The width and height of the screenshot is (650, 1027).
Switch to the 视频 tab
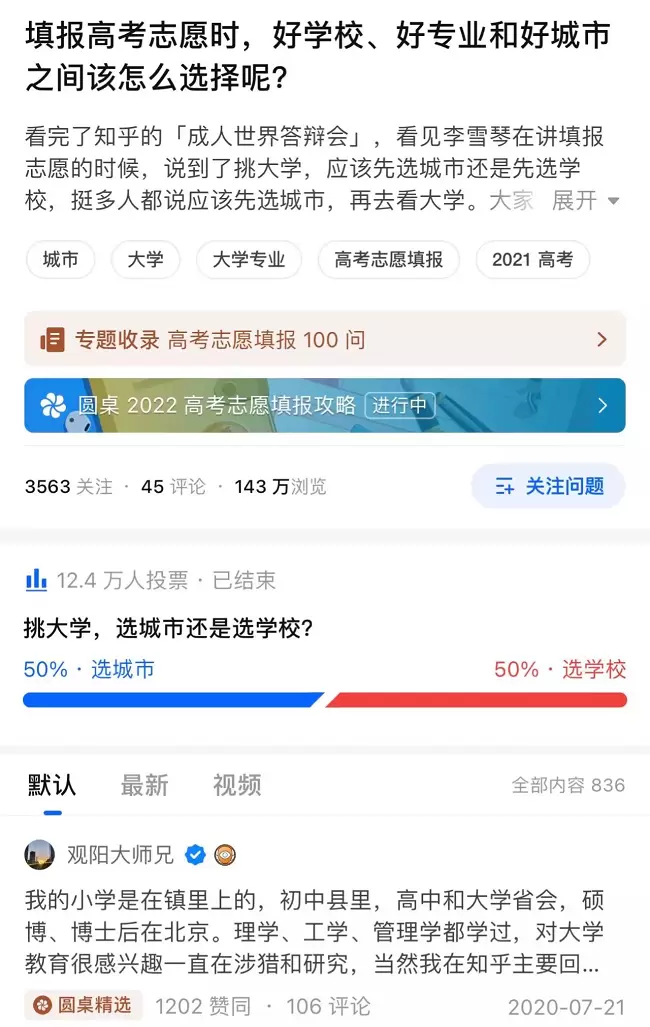click(x=237, y=785)
